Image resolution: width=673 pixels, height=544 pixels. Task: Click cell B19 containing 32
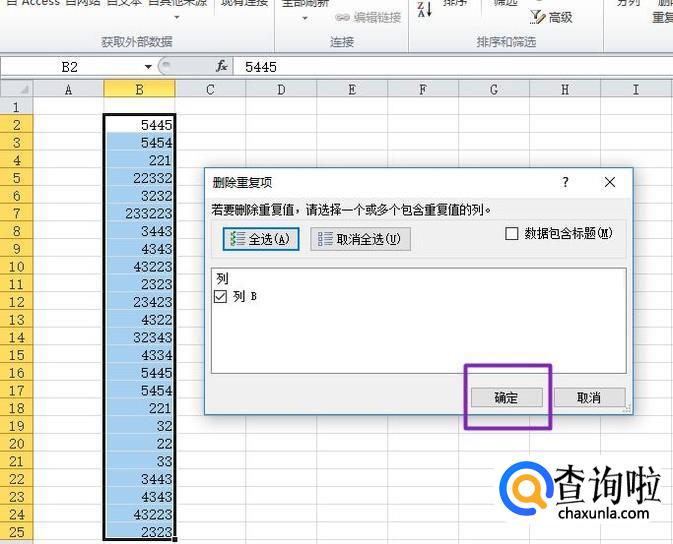point(139,425)
